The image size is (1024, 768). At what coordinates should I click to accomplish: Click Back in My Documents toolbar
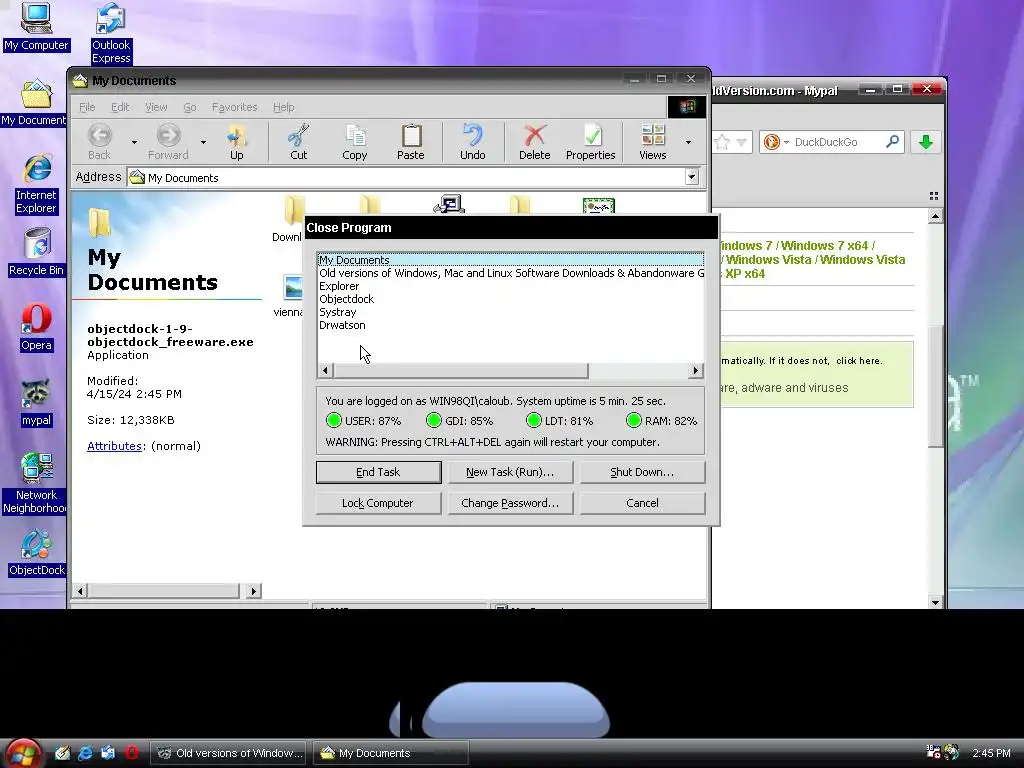point(99,142)
